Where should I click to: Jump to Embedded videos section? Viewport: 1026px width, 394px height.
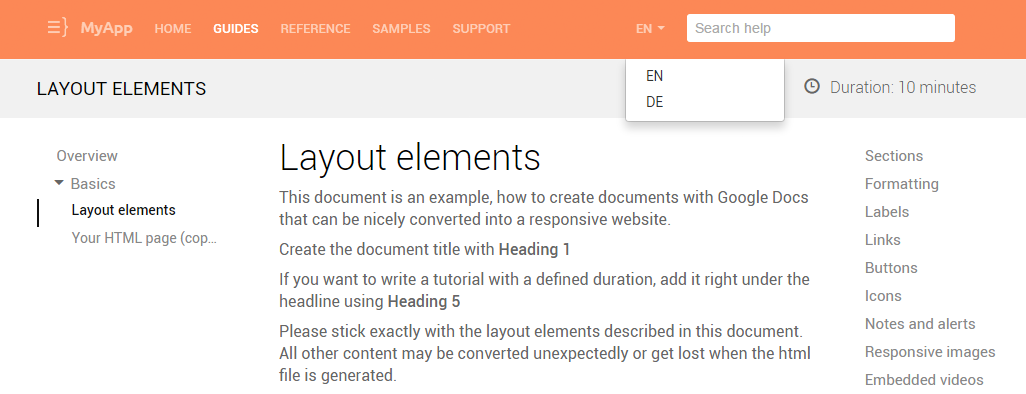(924, 380)
